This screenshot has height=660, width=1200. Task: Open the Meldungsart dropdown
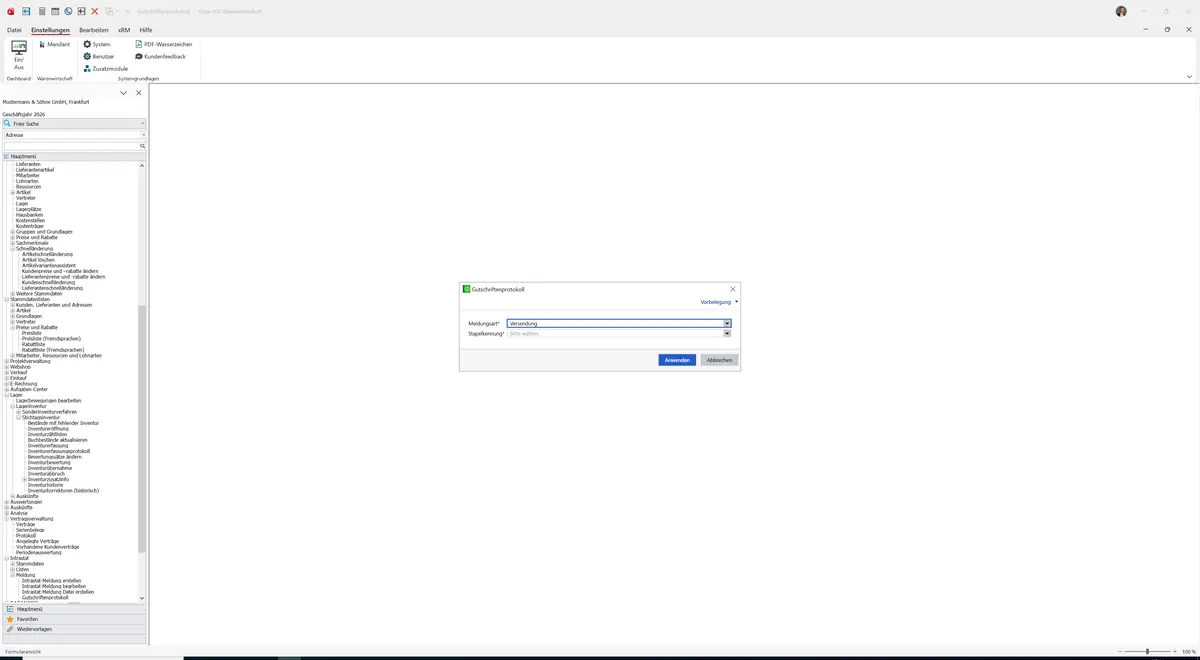click(727, 324)
